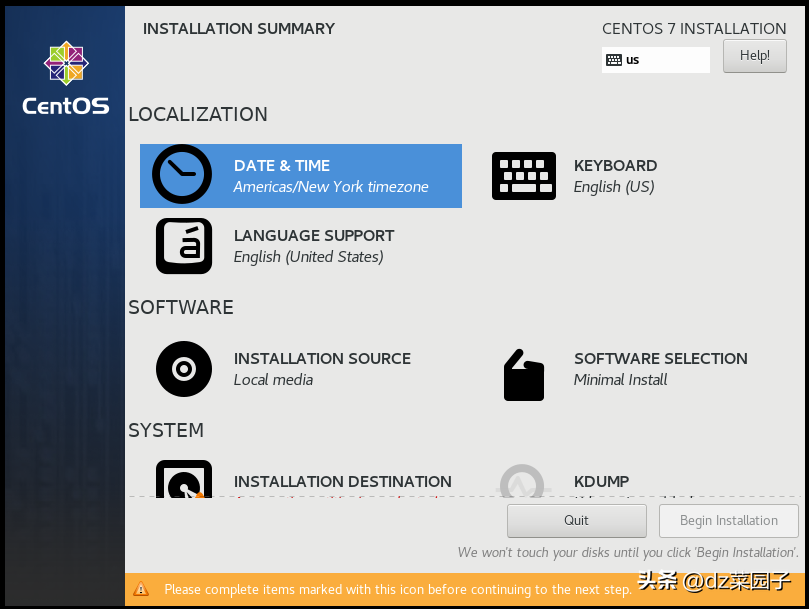Click the Quit button
809x609 pixels.
point(577,521)
